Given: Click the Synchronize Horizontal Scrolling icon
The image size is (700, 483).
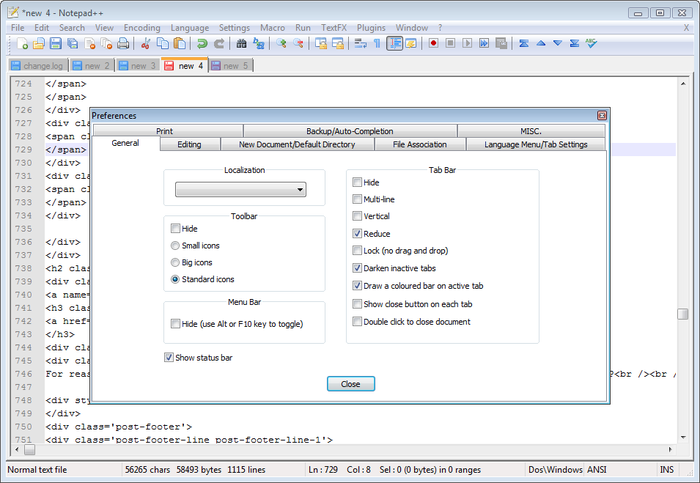Looking at the screenshot, I should [x=338, y=44].
